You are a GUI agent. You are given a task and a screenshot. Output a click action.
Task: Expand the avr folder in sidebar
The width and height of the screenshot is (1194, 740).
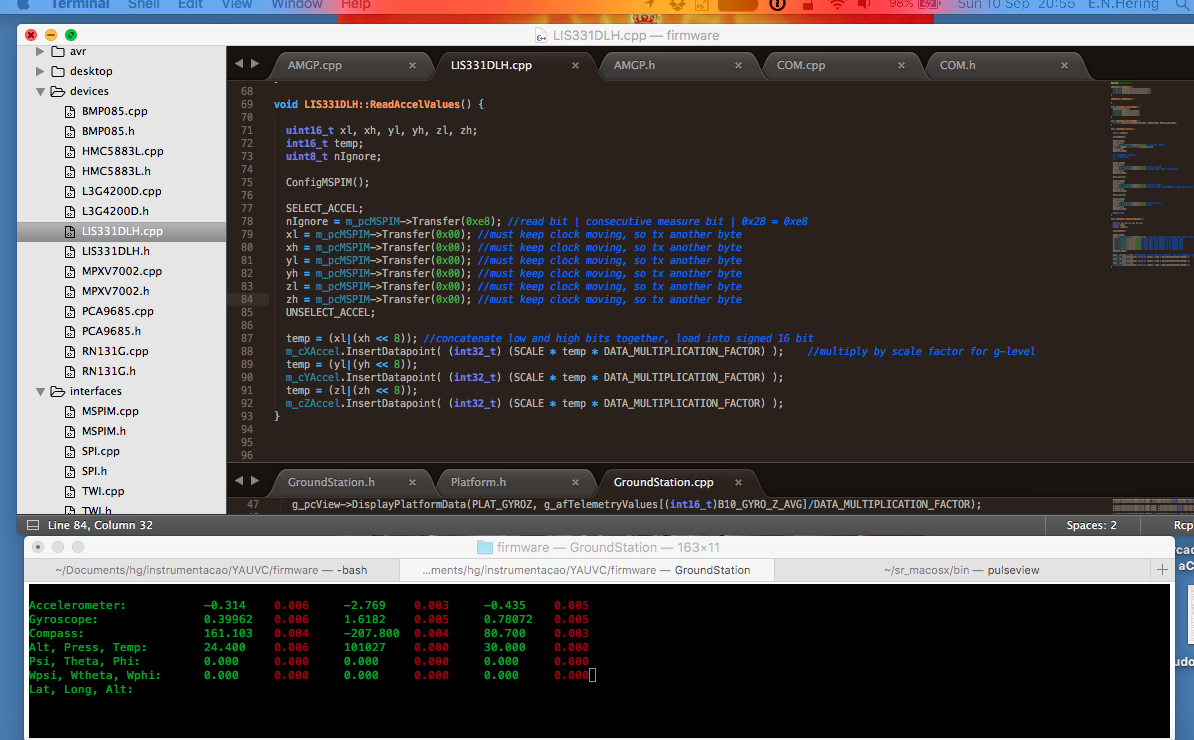pos(40,52)
